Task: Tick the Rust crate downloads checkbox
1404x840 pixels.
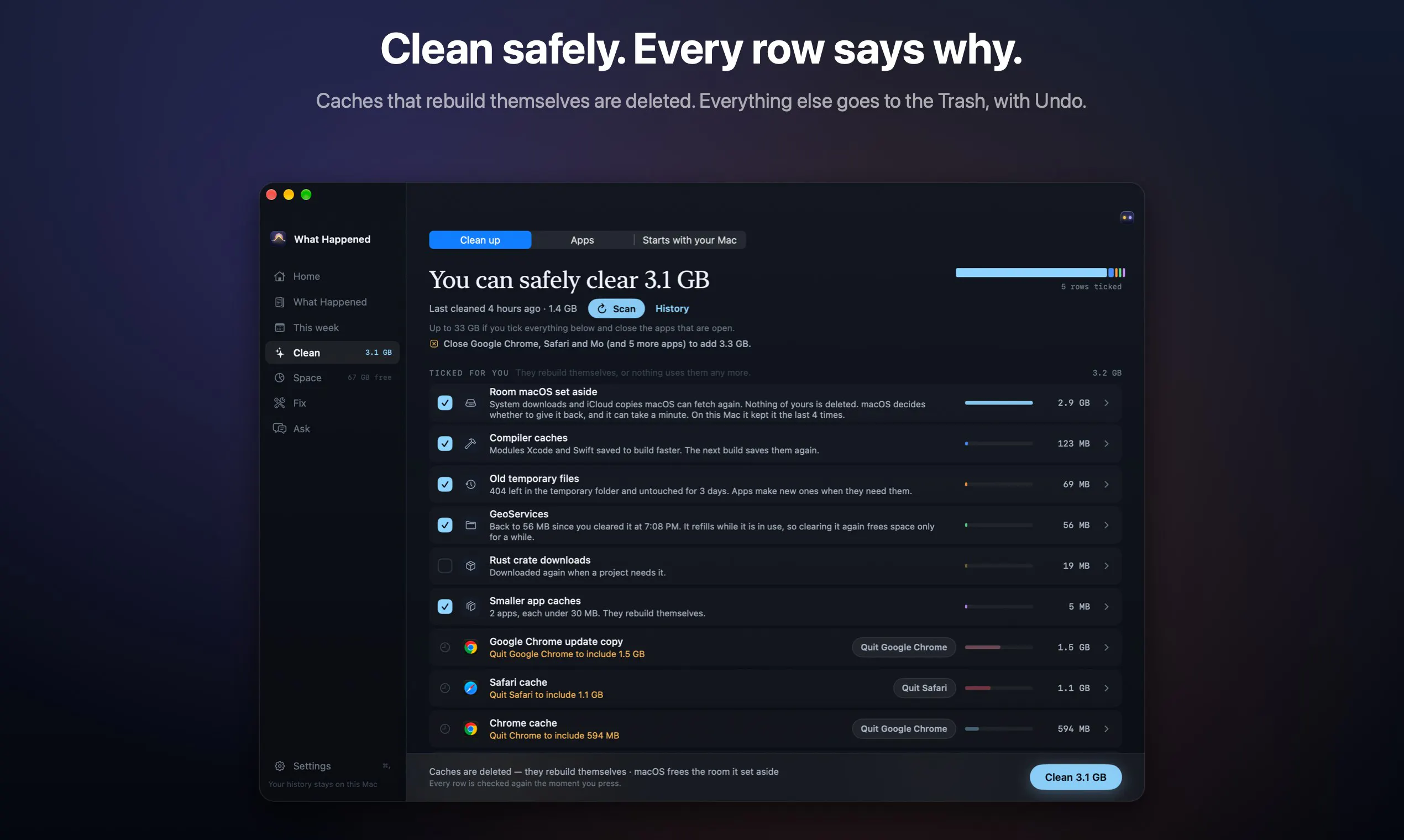Action: pyautogui.click(x=445, y=565)
